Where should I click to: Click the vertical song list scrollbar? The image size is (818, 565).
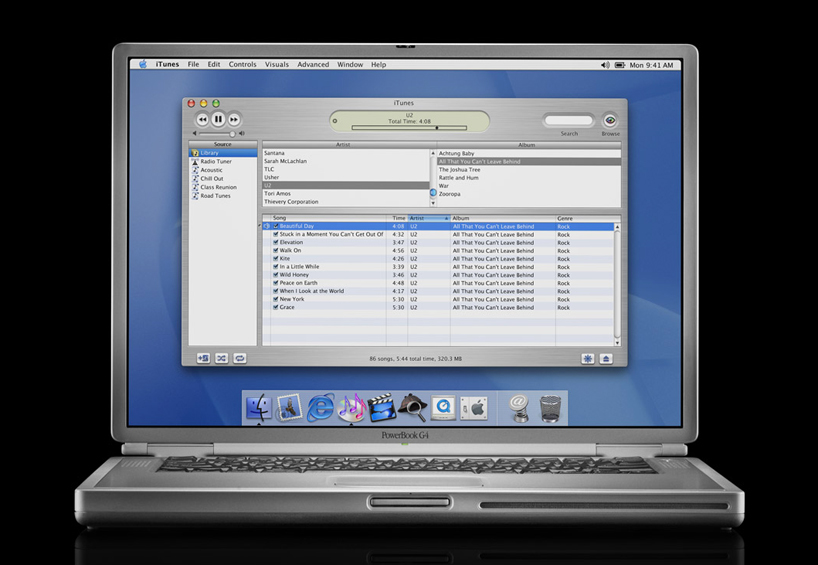(617, 285)
